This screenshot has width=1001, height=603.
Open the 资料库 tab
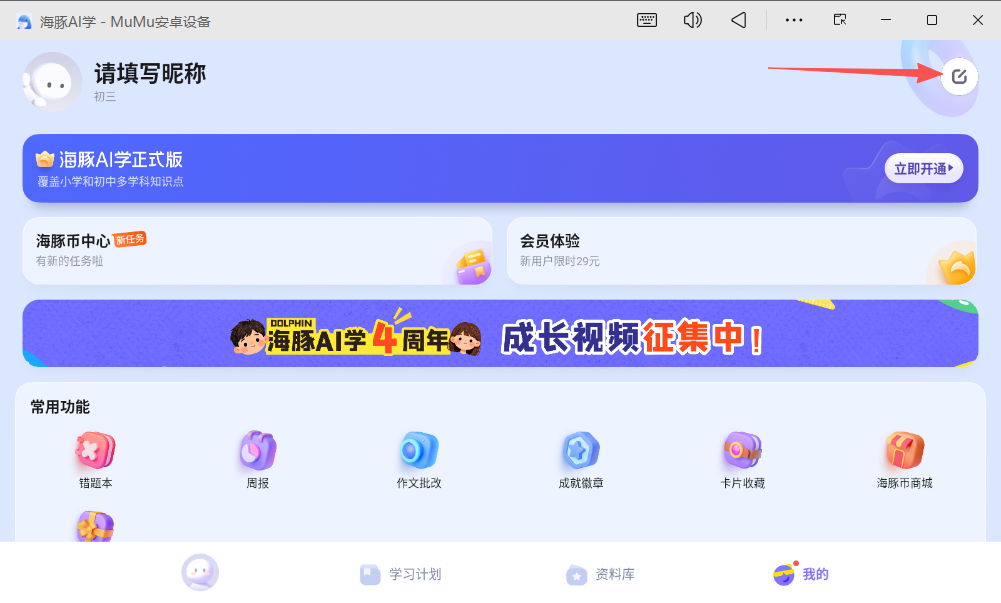pyautogui.click(x=600, y=574)
